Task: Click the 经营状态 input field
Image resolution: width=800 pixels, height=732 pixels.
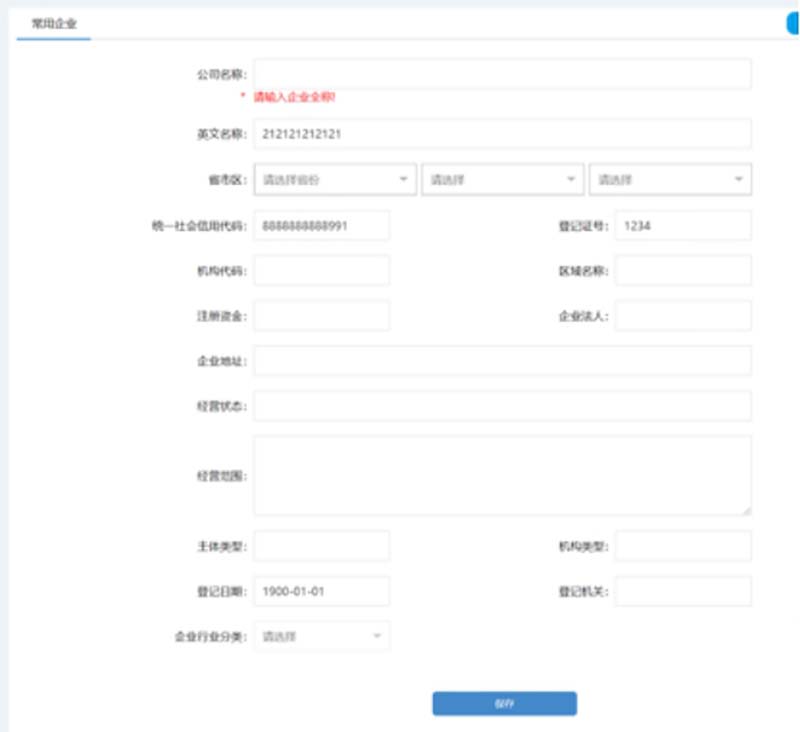Action: coord(502,406)
